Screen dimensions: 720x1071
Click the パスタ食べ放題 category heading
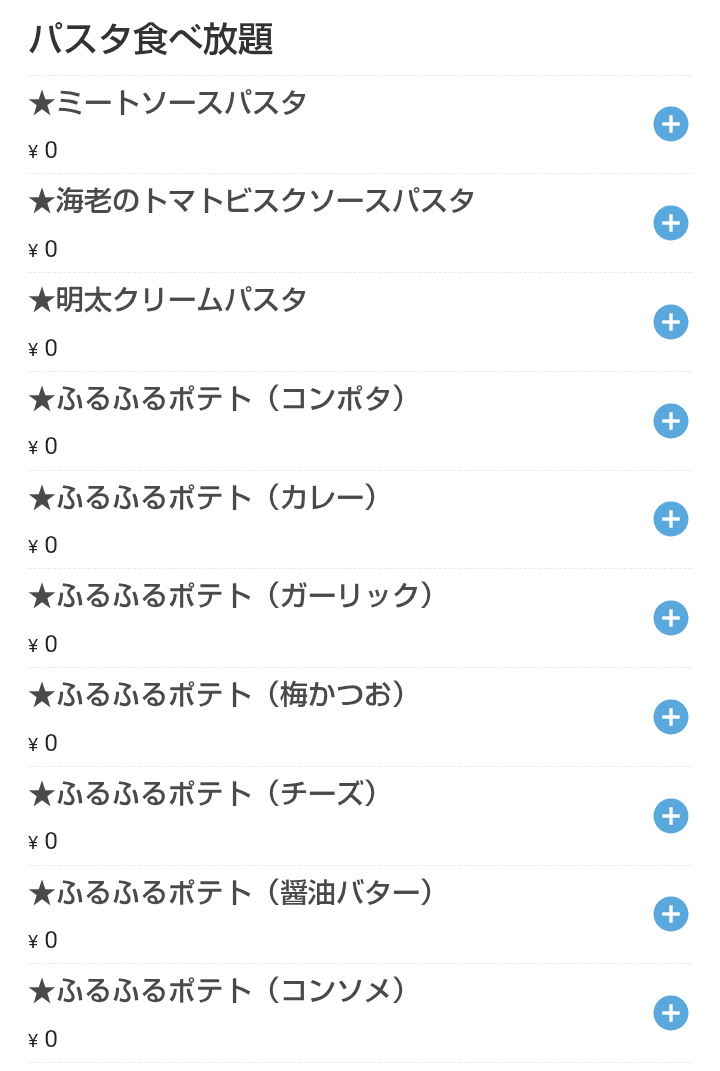pyautogui.click(x=151, y=39)
